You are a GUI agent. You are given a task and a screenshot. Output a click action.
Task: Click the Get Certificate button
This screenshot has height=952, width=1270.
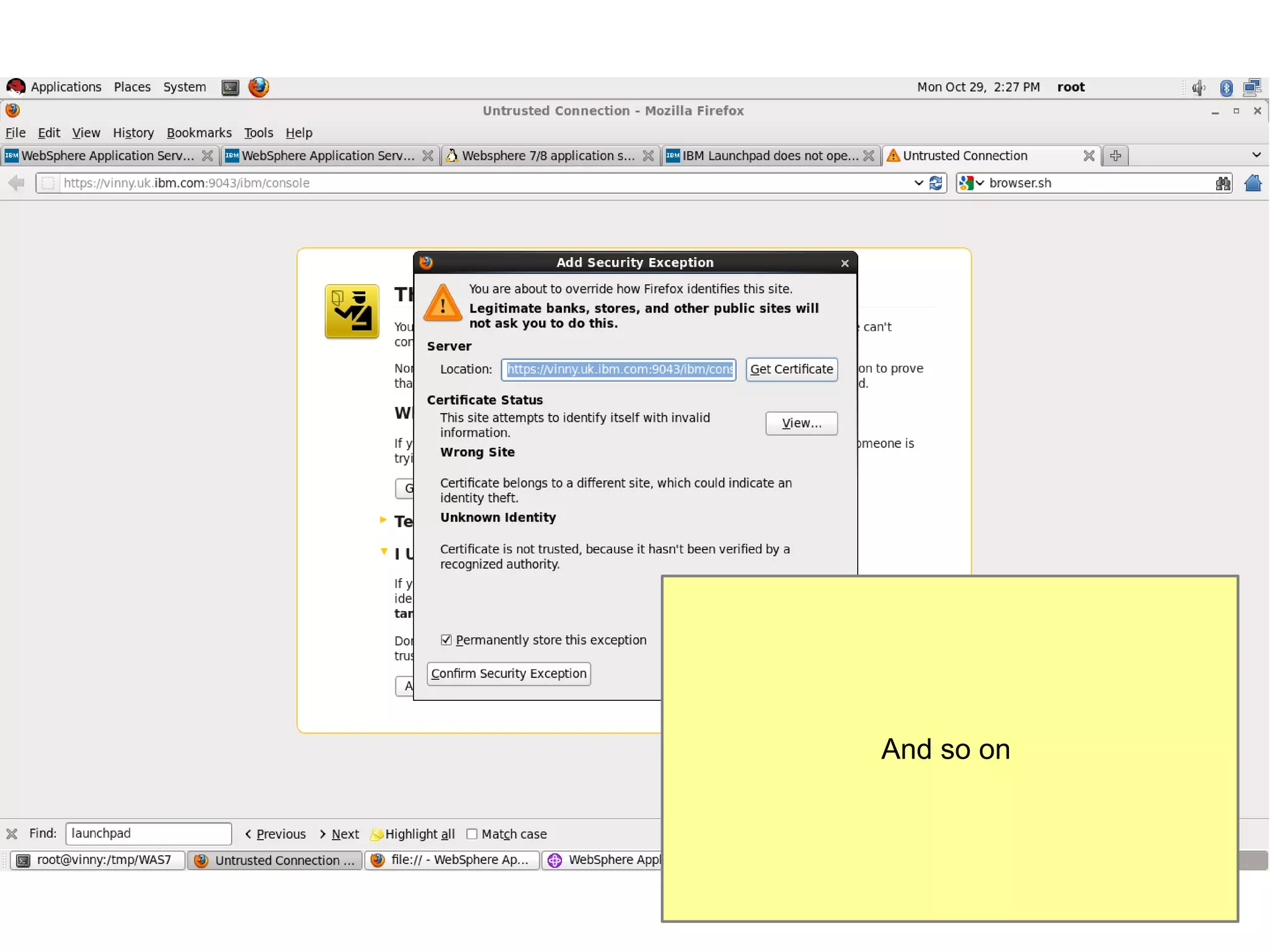[x=791, y=369]
